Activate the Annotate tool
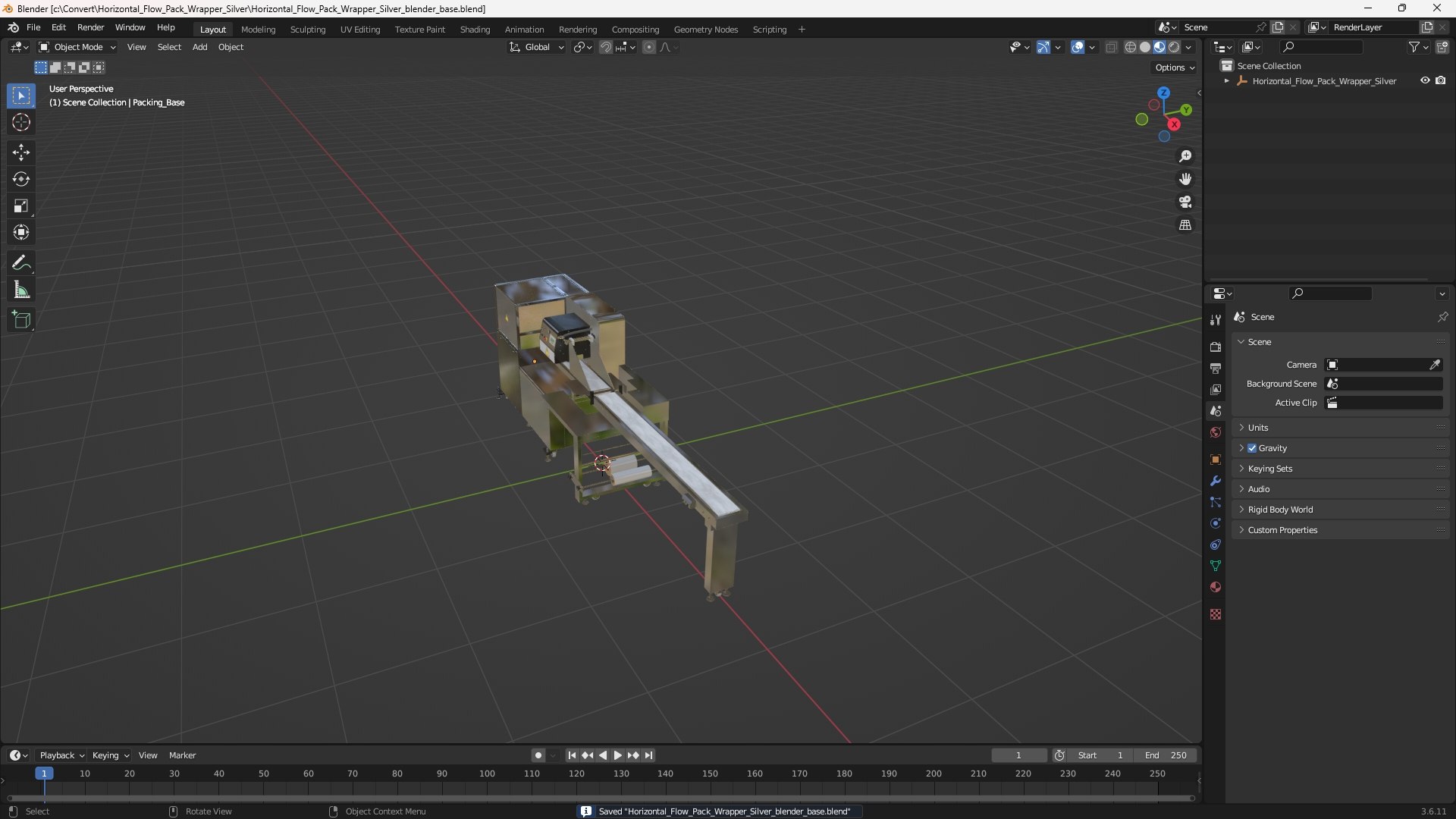 click(x=21, y=263)
